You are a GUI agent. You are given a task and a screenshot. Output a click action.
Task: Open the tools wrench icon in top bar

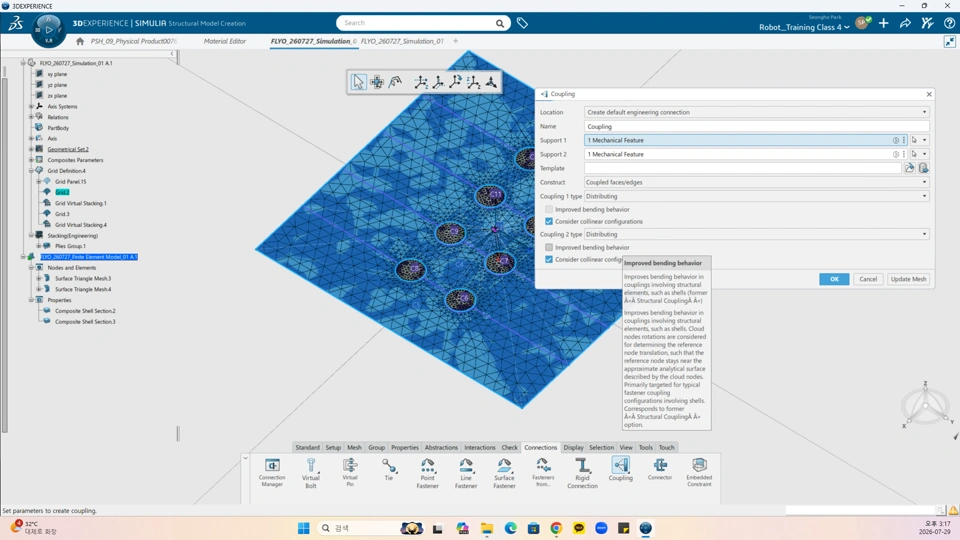(927, 23)
